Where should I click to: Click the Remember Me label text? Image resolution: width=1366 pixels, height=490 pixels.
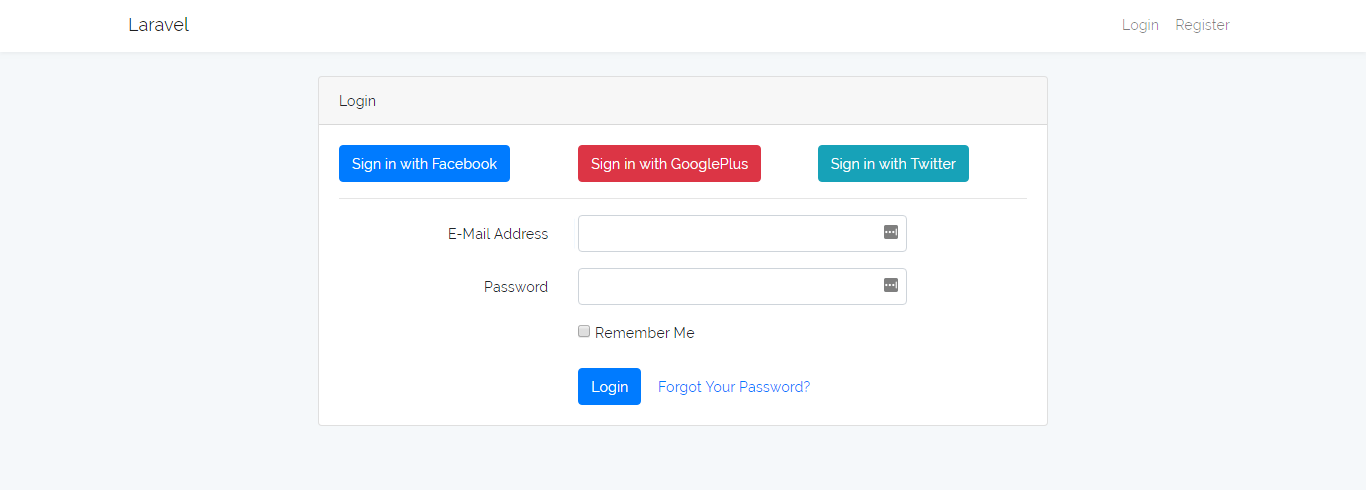click(644, 333)
